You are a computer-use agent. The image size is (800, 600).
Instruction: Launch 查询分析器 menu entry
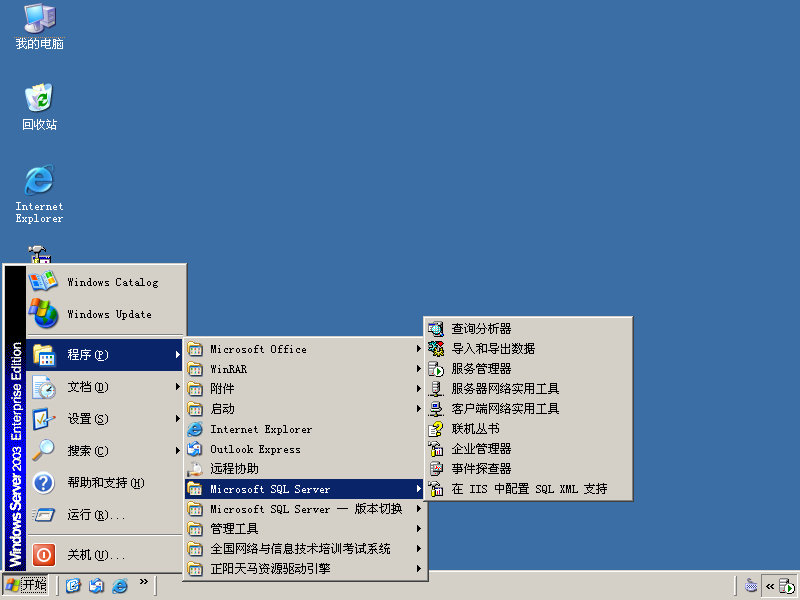coord(529,329)
